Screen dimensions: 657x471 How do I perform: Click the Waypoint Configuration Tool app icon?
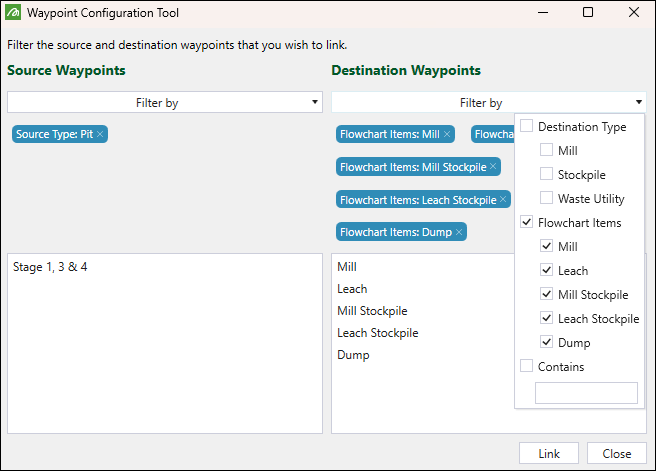13,13
